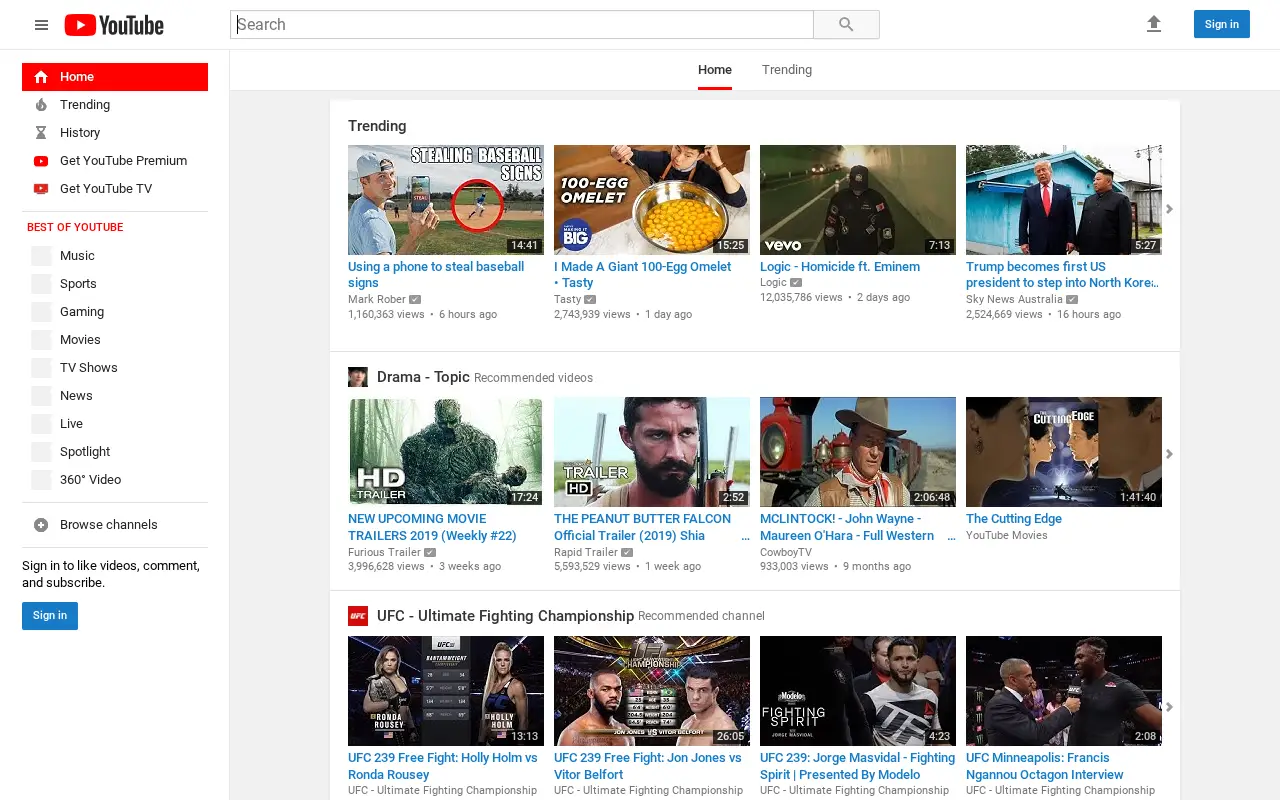Select History in the sidebar
The width and height of the screenshot is (1280, 800).
(x=115, y=133)
